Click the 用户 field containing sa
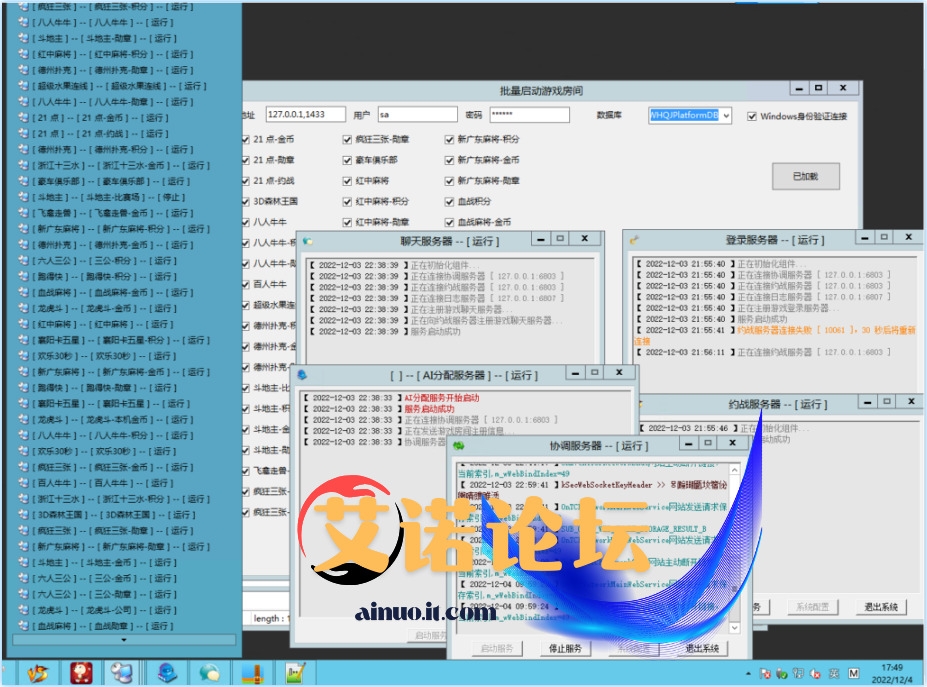The image size is (927, 687). click(x=417, y=114)
